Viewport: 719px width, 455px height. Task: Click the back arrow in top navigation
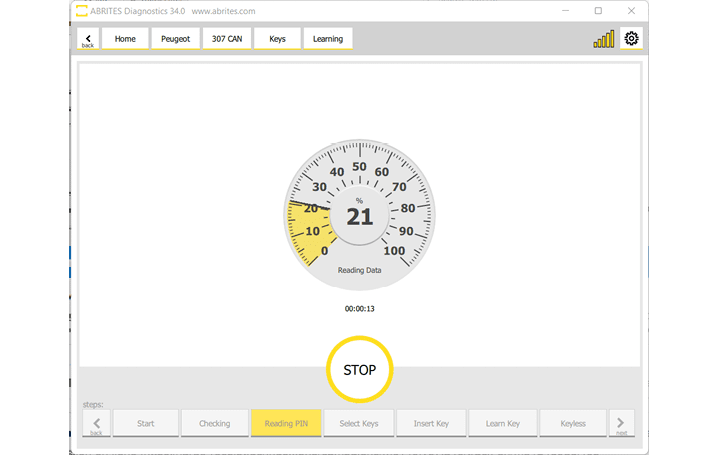(x=88, y=40)
